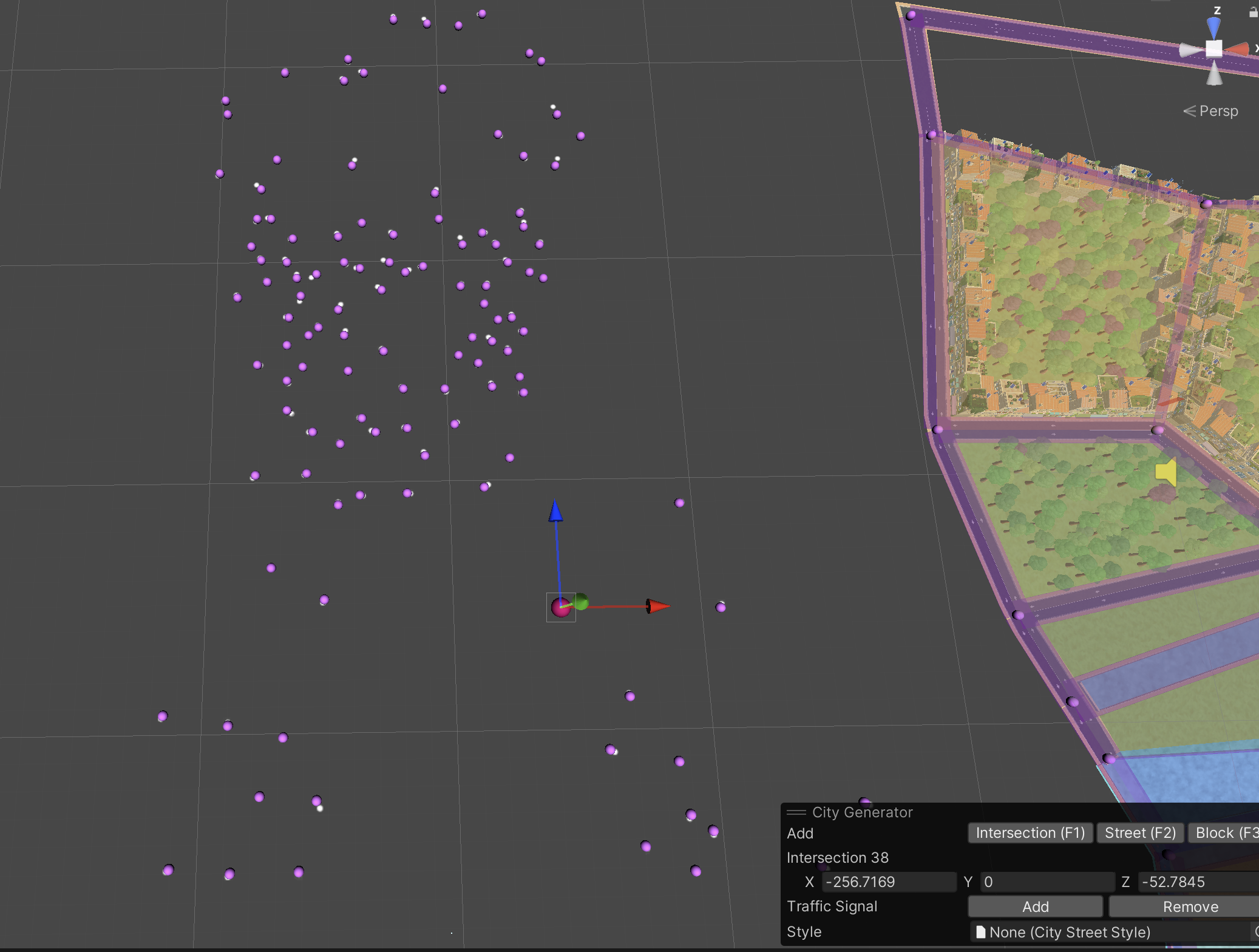Edit the Z position field -52.7845
The image size is (1259, 952).
[1198, 882]
